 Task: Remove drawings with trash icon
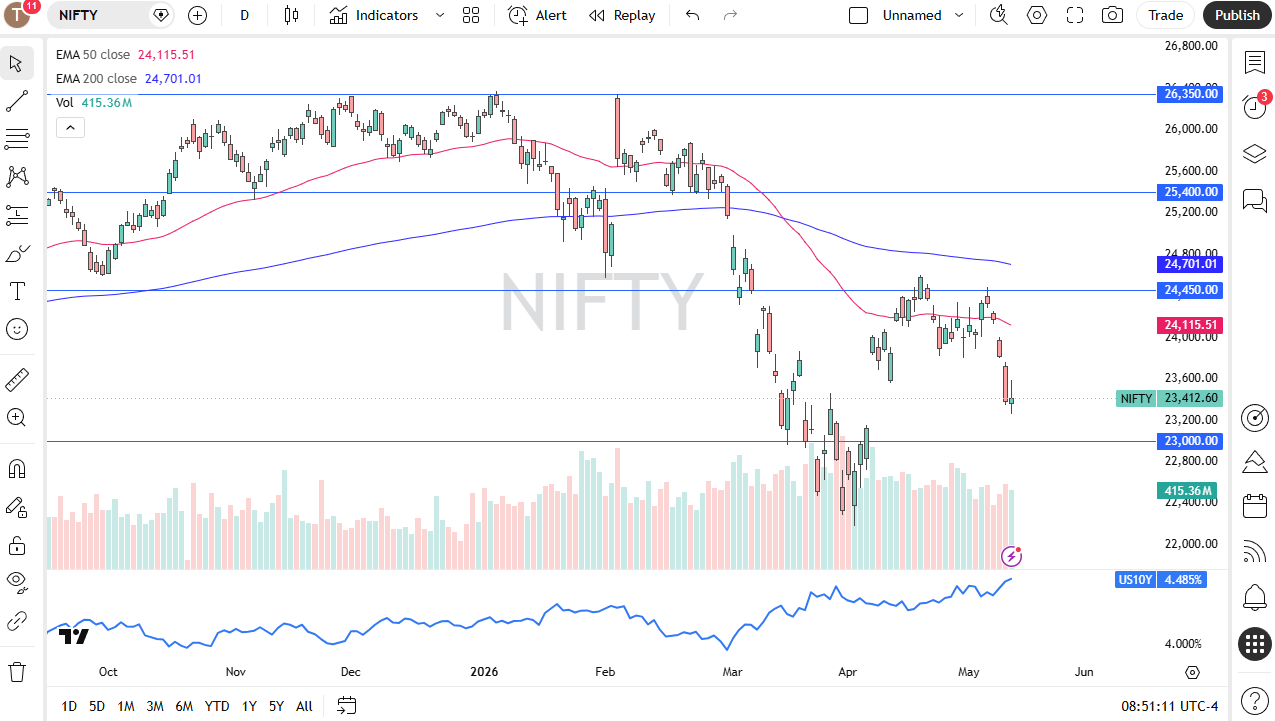[x=17, y=670]
